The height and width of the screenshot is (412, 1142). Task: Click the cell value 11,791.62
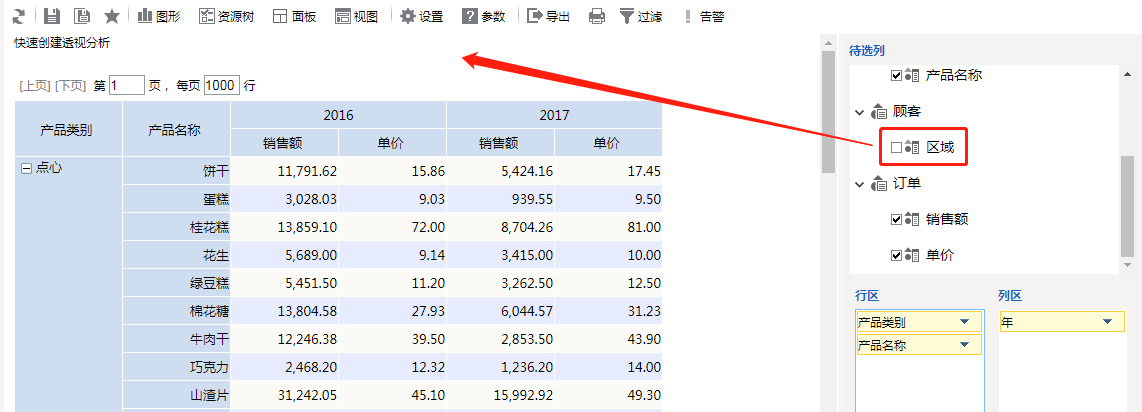(307, 171)
